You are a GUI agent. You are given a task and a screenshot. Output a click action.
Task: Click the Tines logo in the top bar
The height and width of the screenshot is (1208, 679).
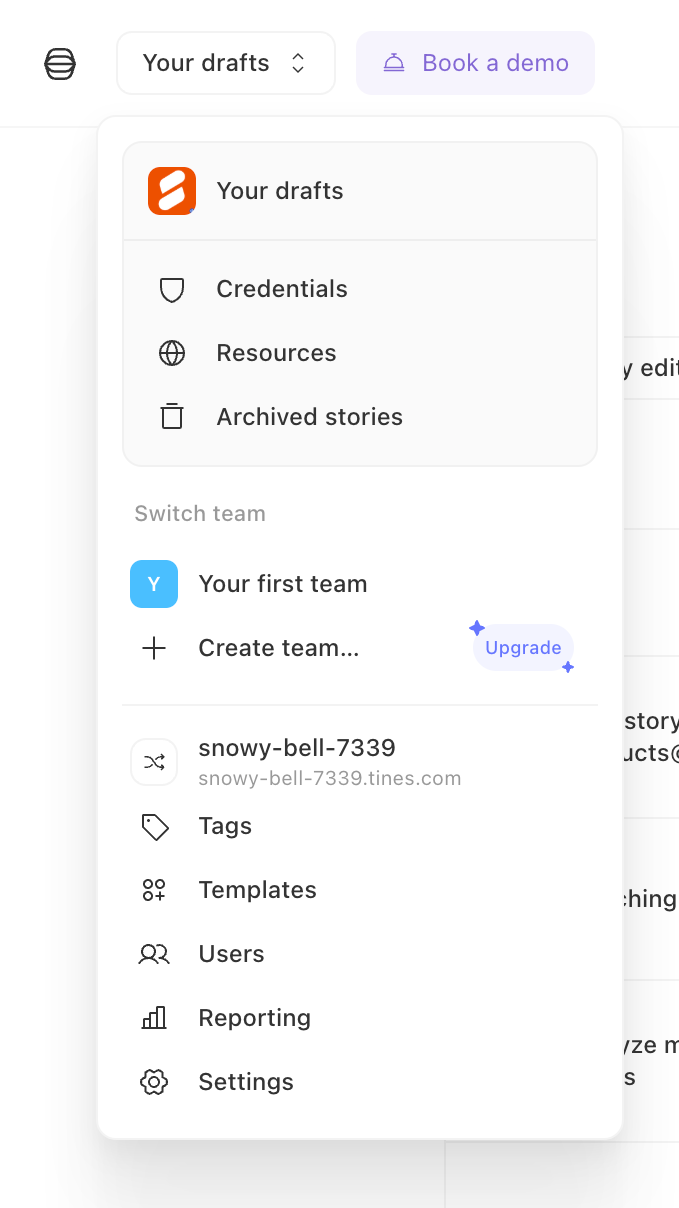(x=60, y=63)
